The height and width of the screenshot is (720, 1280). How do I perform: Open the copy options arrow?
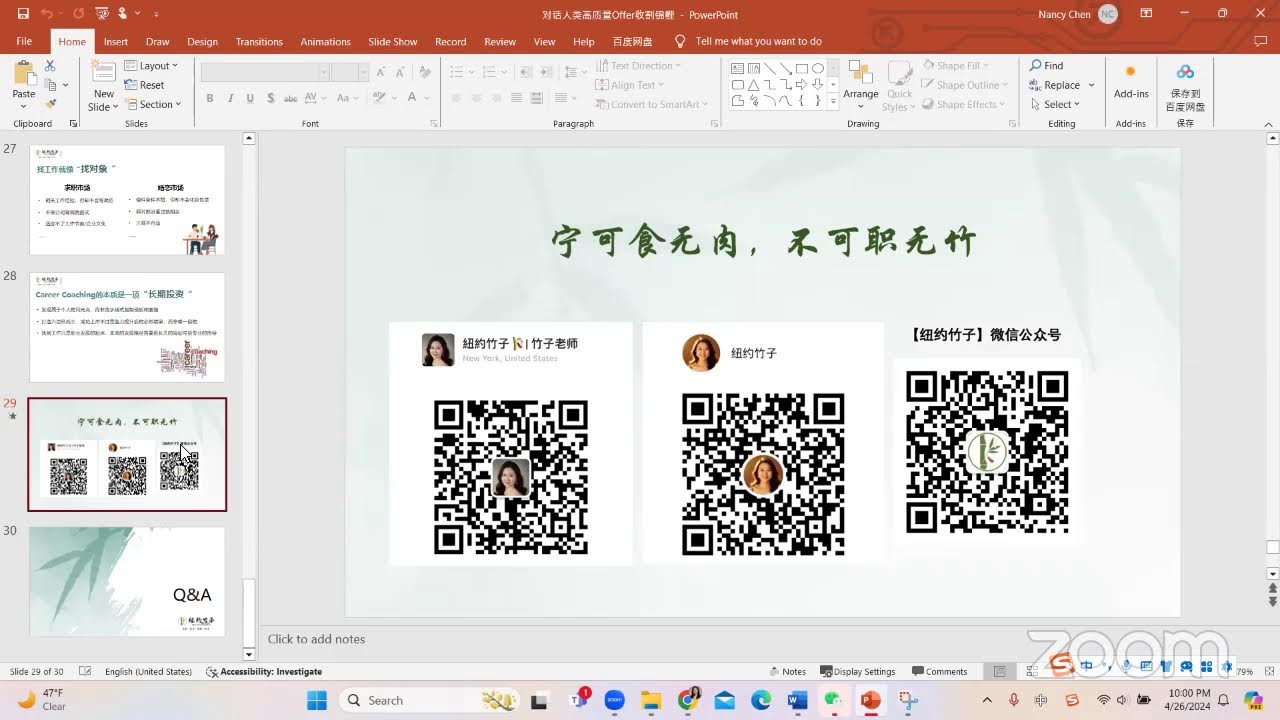[65, 85]
